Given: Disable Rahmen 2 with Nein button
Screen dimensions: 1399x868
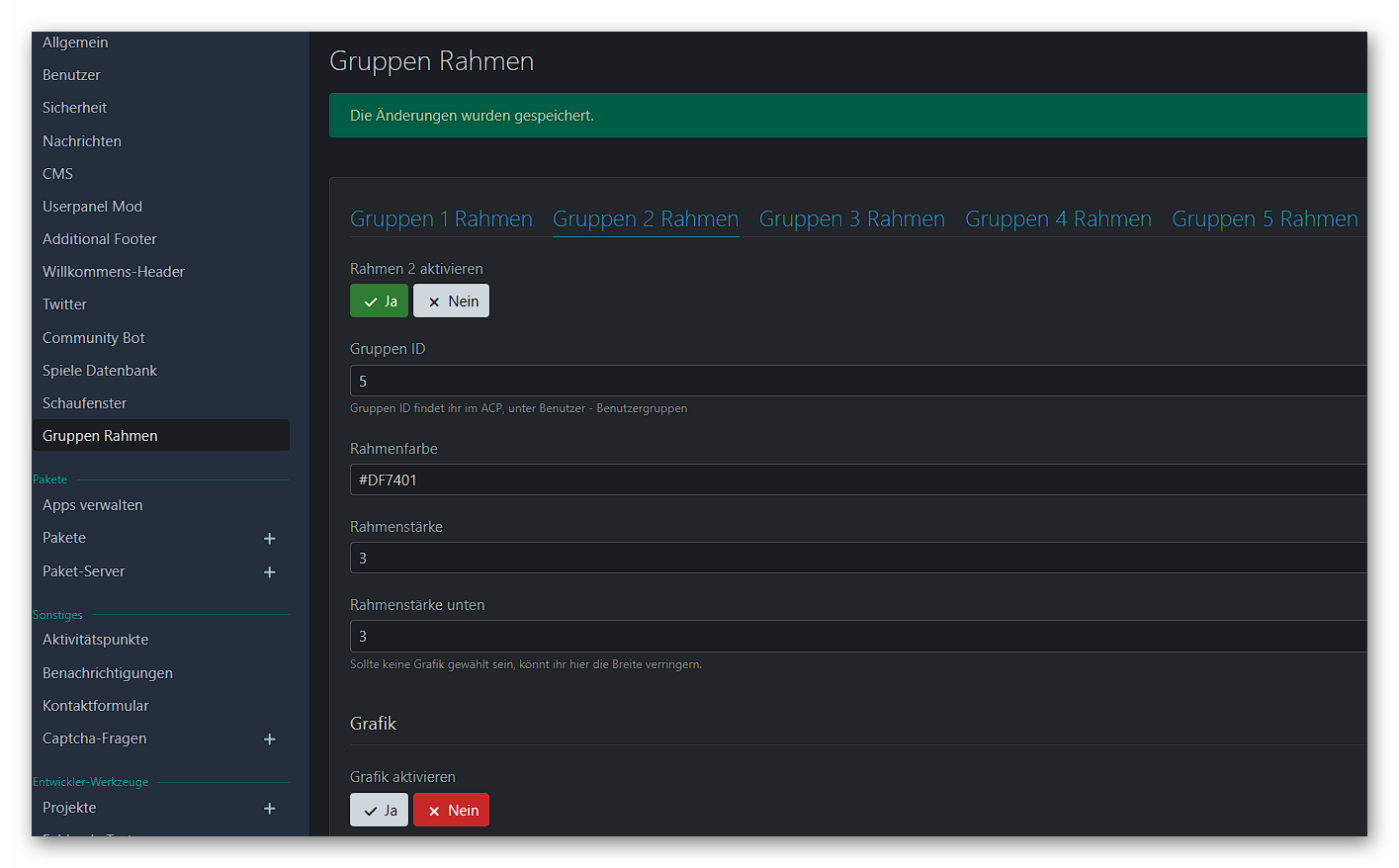Looking at the screenshot, I should [451, 302].
